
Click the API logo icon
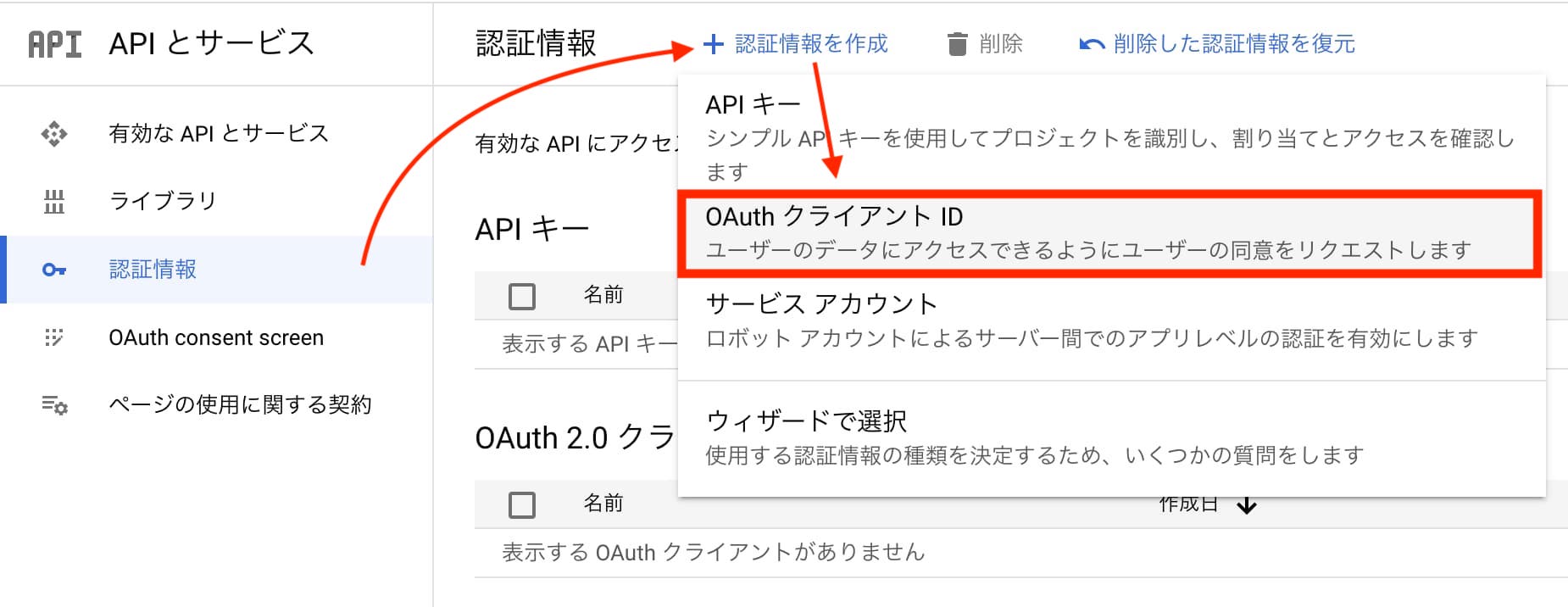point(55,44)
